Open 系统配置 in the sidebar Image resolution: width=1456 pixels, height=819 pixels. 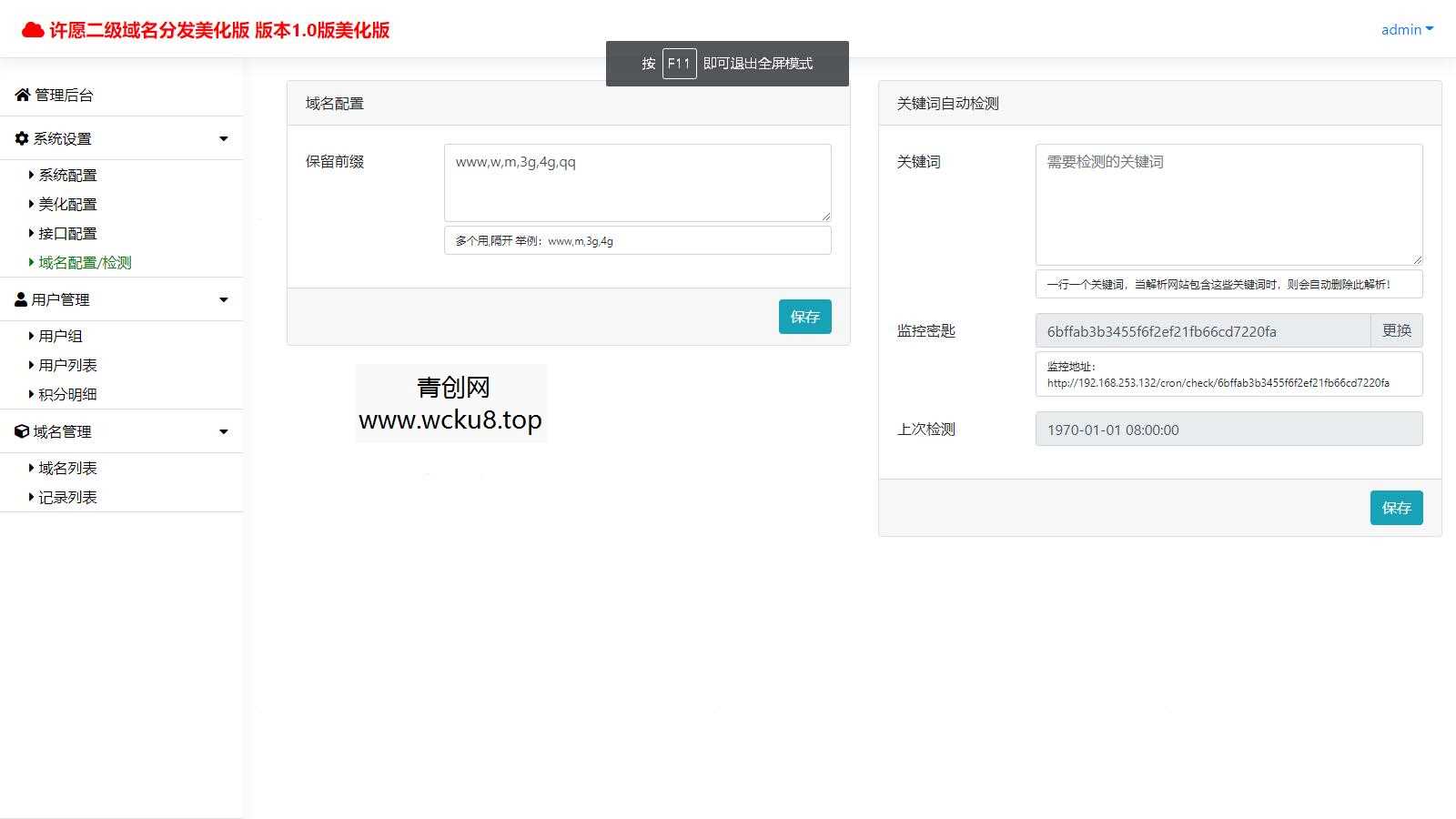[x=67, y=175]
